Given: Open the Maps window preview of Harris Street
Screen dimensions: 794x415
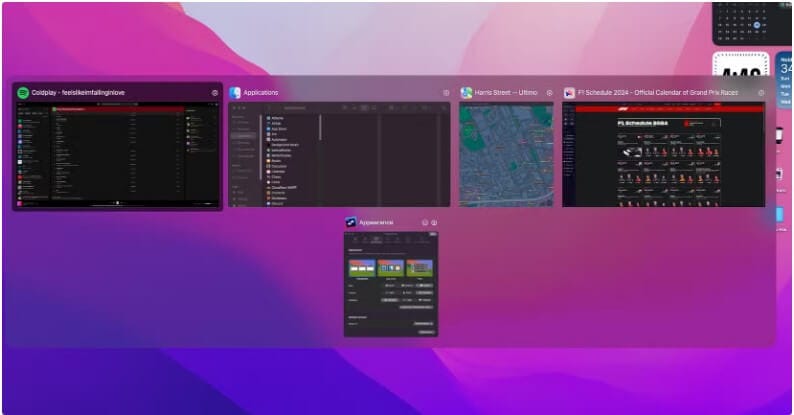Looking at the screenshot, I should 506,154.
